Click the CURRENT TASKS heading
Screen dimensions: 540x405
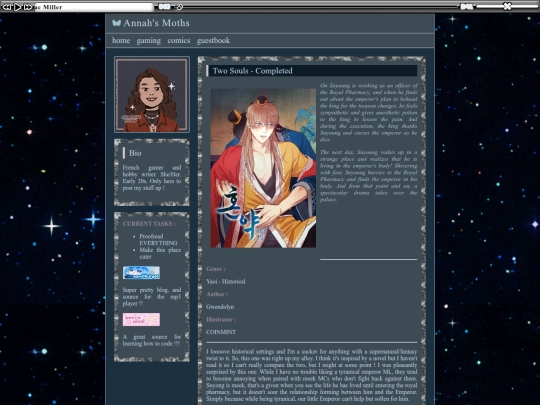pos(149,224)
